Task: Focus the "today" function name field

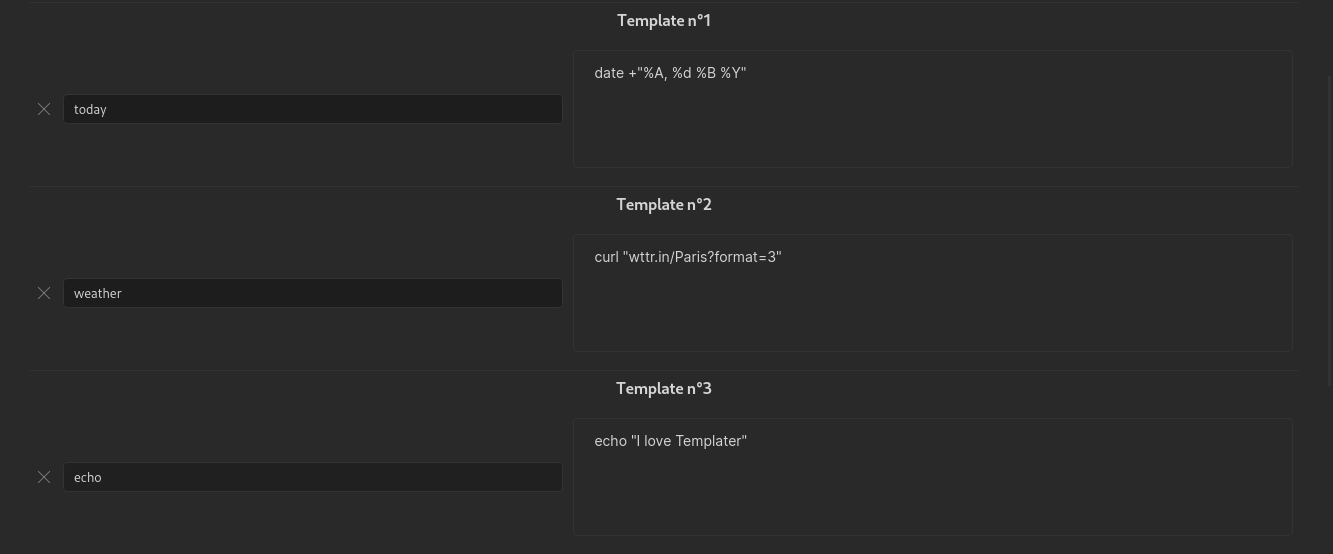Action: coord(312,109)
